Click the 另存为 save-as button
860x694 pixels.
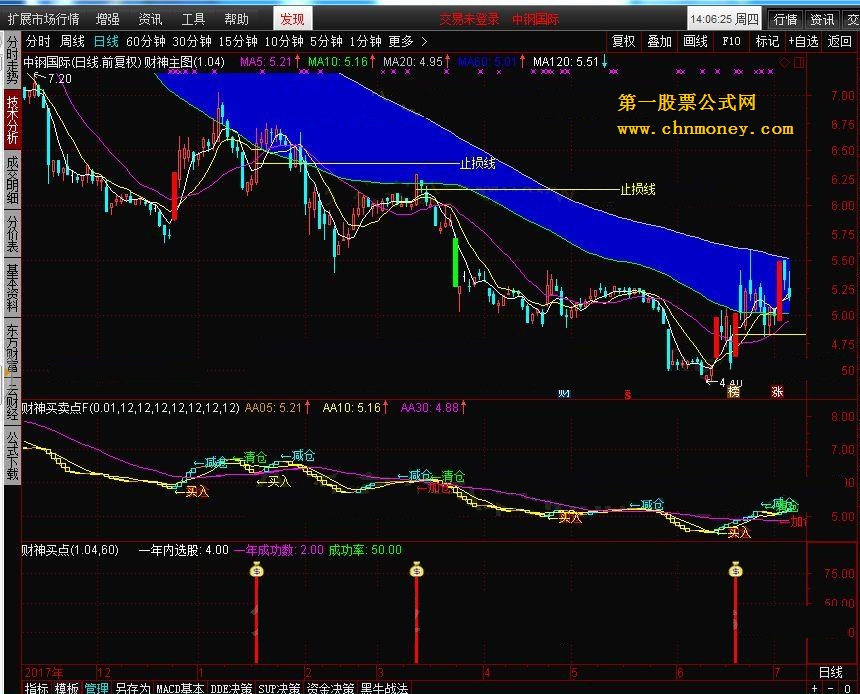[x=132, y=688]
